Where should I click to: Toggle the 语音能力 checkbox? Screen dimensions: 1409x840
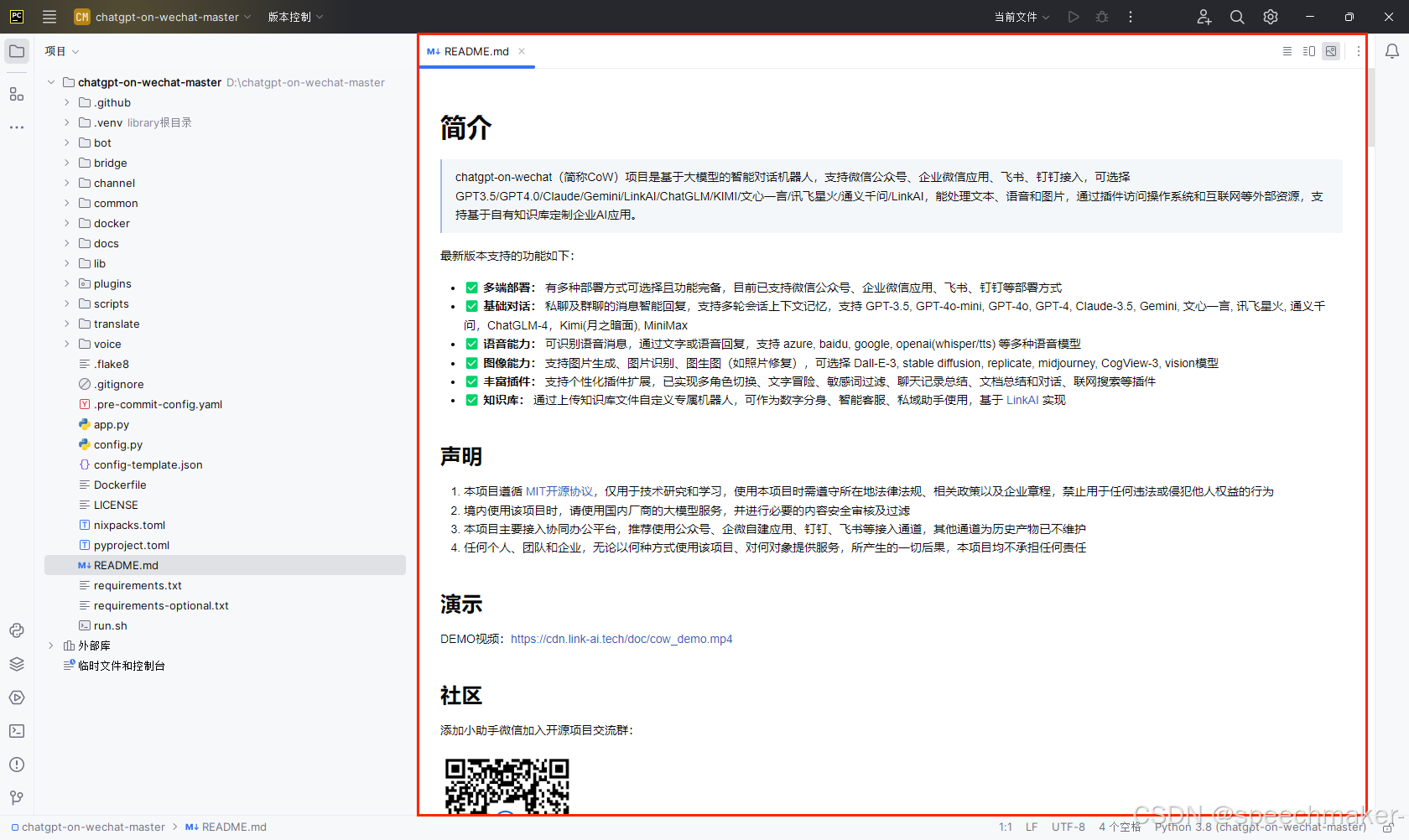click(471, 344)
